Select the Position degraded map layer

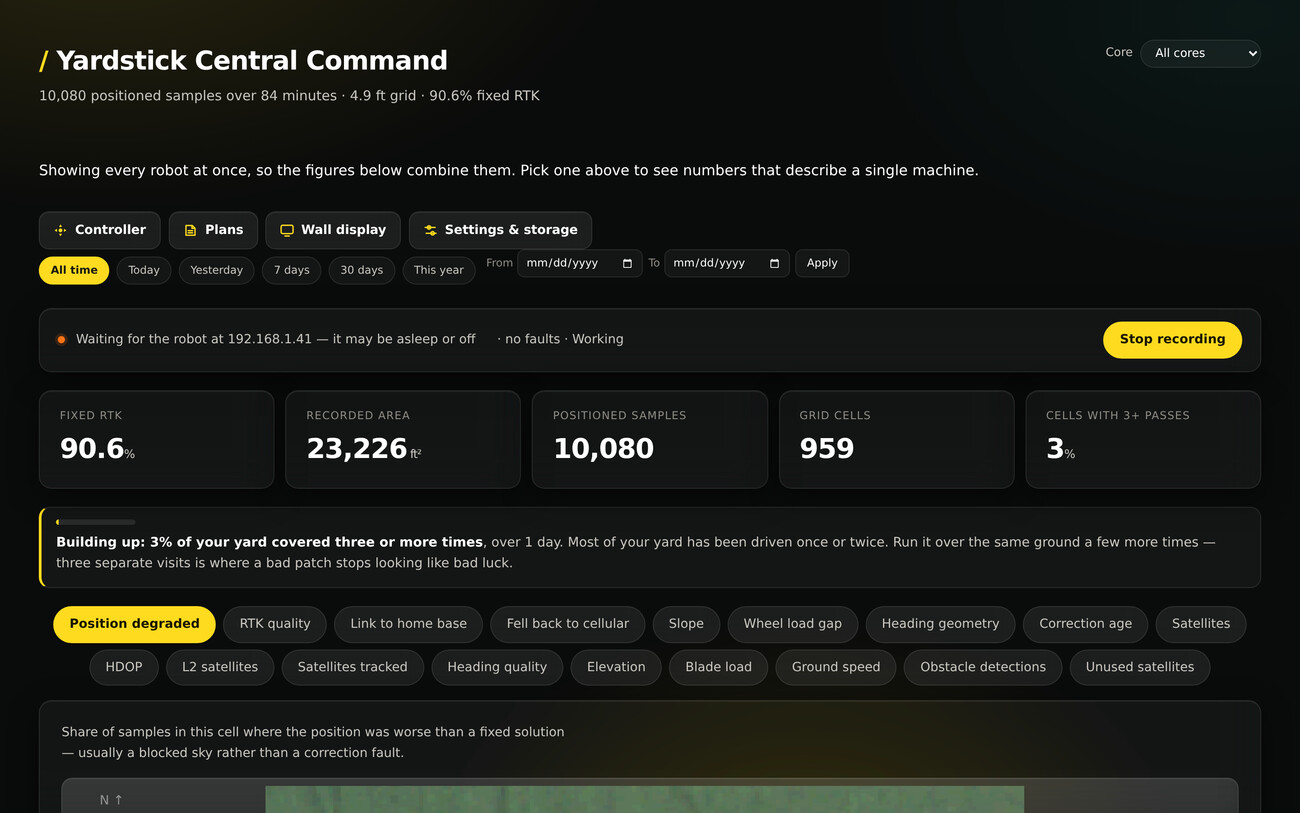point(134,624)
